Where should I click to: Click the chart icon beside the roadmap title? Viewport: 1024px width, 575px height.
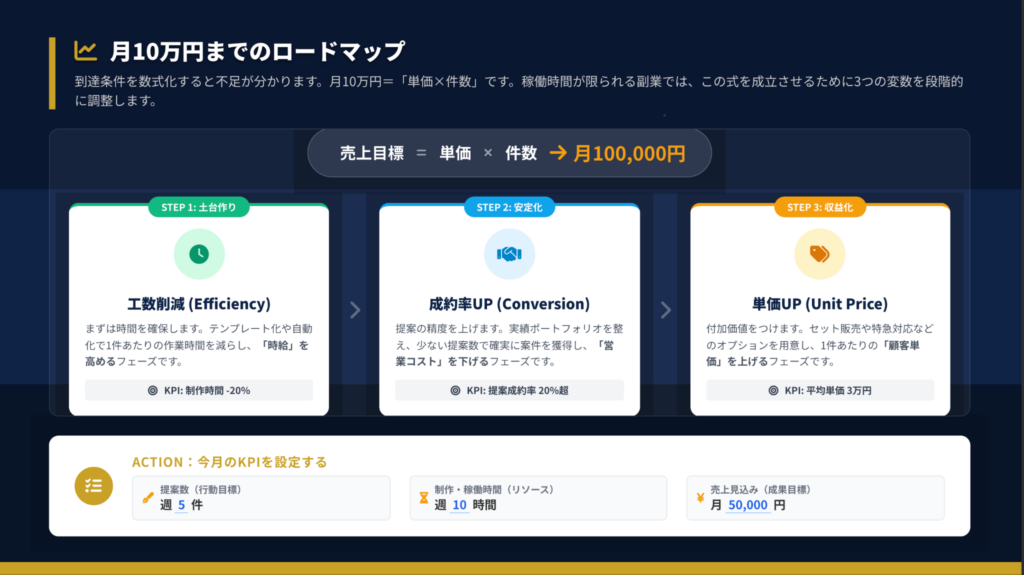click(86, 50)
